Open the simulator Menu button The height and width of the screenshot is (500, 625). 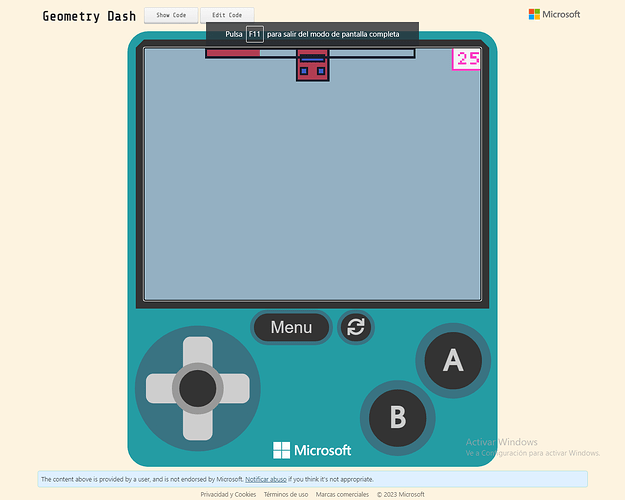tap(291, 327)
